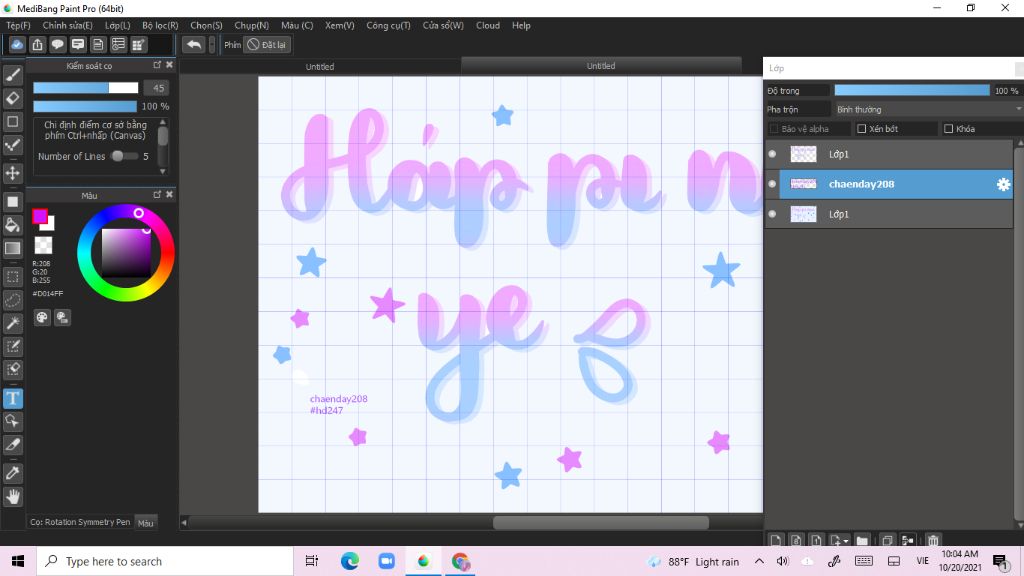Image resolution: width=1024 pixels, height=576 pixels.
Task: Click the Number of Lines slider
Action: click(x=124, y=156)
